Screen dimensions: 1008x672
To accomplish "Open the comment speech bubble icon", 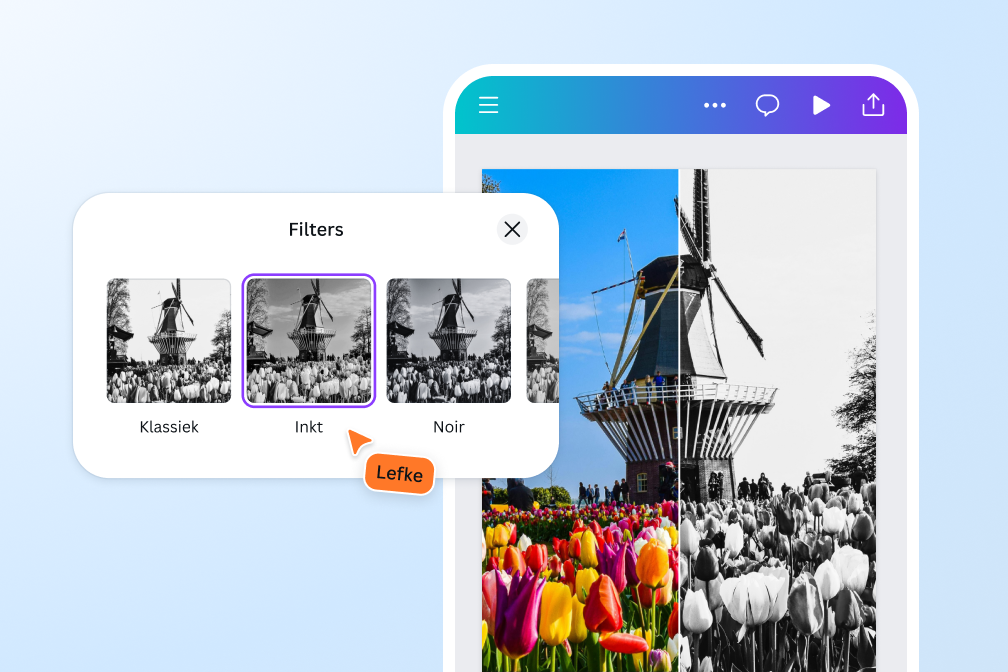I will coord(767,105).
